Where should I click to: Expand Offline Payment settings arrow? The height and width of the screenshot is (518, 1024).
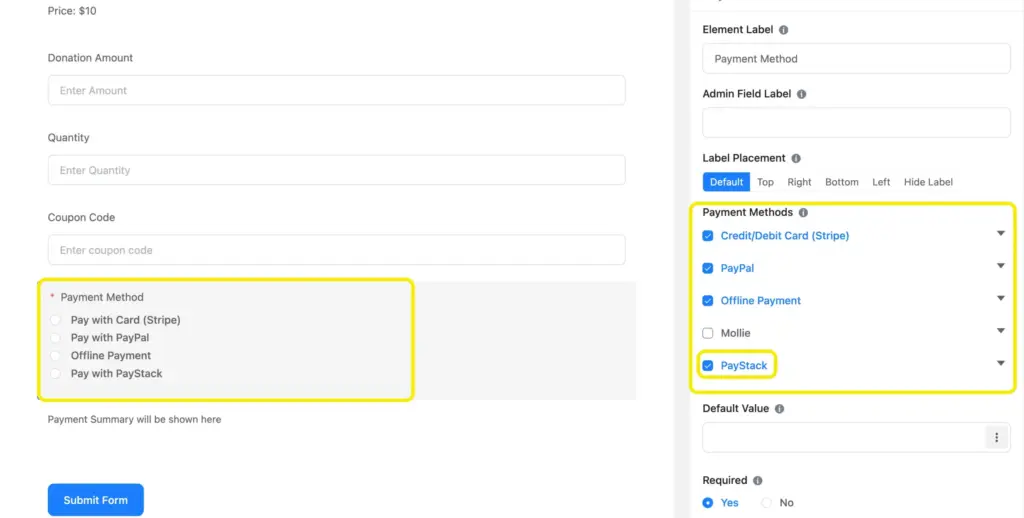(1000, 299)
